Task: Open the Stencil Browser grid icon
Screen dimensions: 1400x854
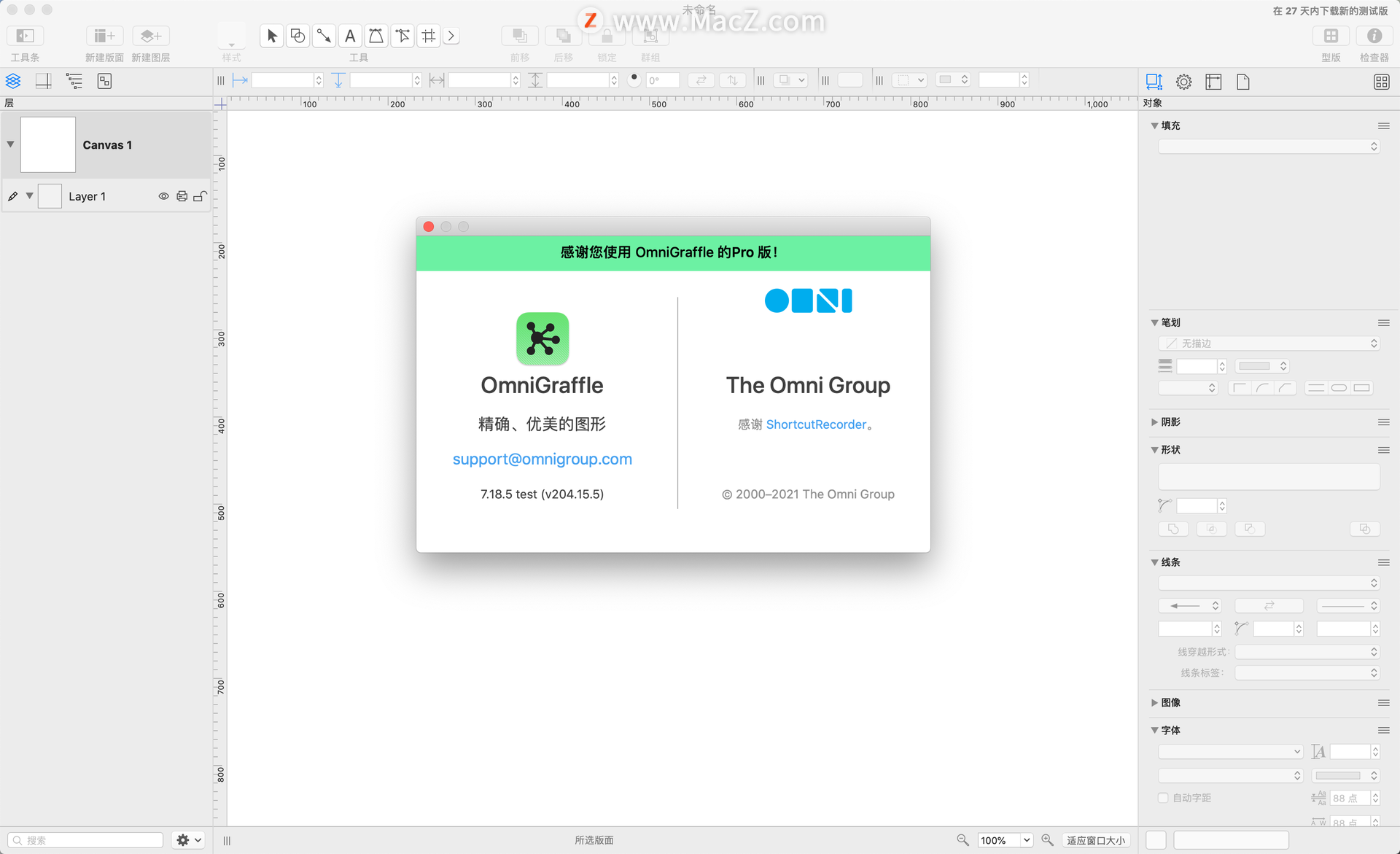Action: pyautogui.click(x=1381, y=82)
